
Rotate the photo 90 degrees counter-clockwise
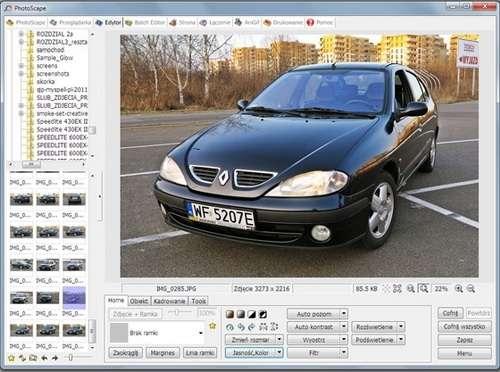coord(241,327)
